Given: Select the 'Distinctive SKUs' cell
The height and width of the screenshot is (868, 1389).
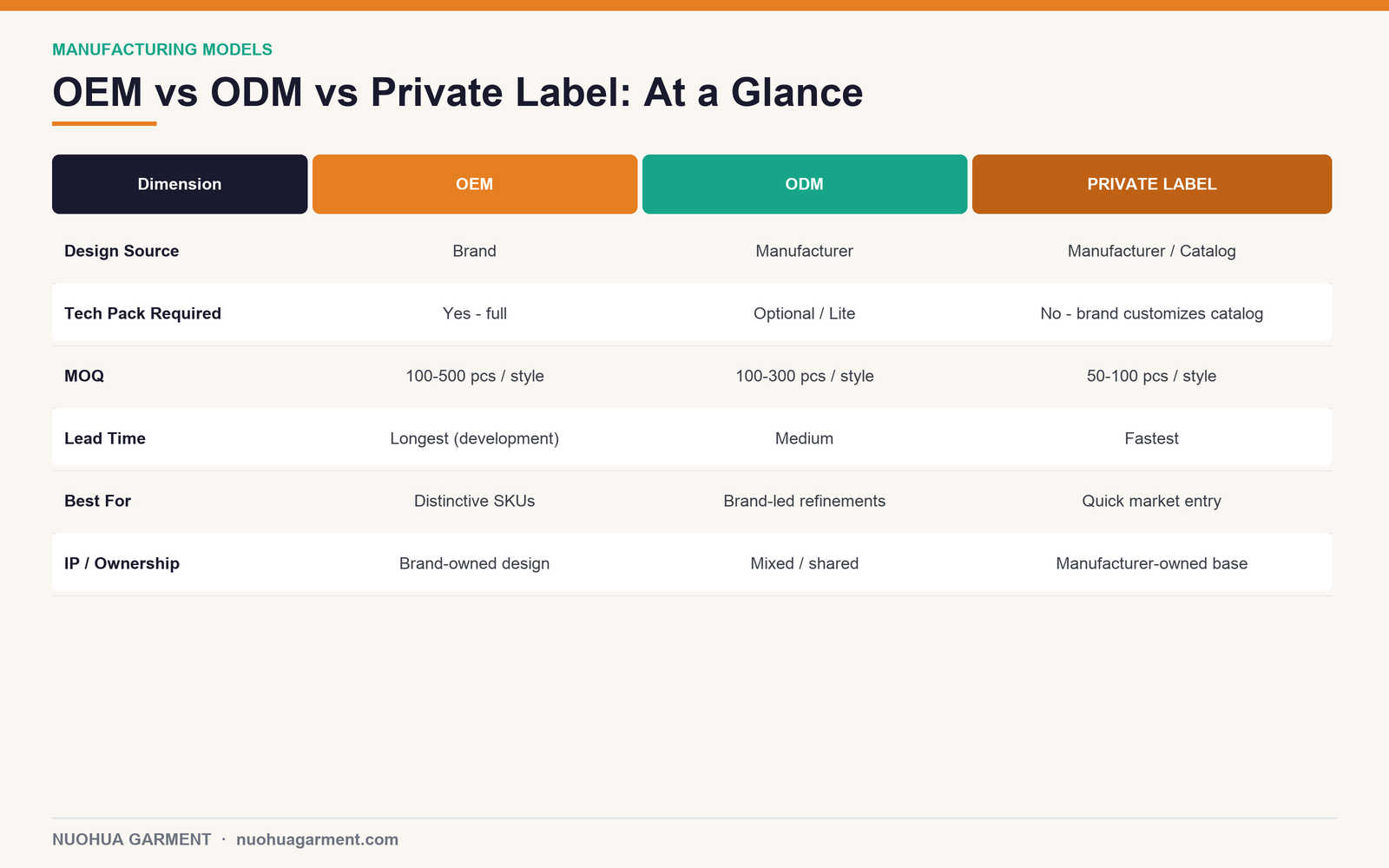Looking at the screenshot, I should pyautogui.click(x=475, y=501).
